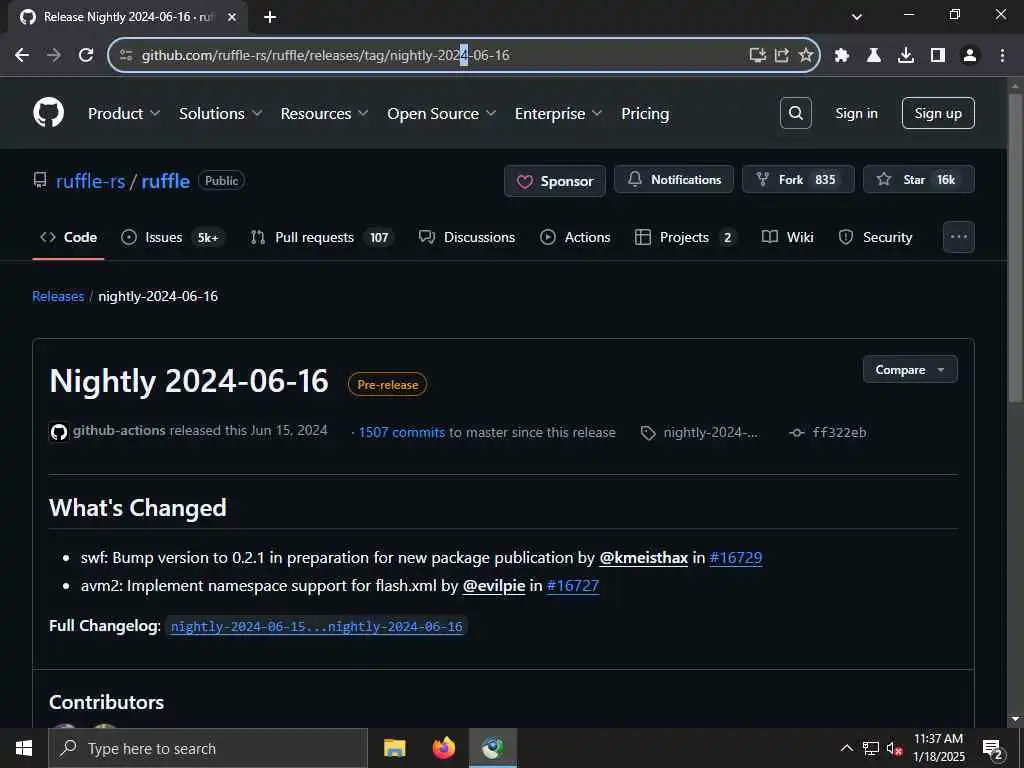Image resolution: width=1024 pixels, height=768 pixels.
Task: Show more repository tabs via ellipsis button
Action: point(959,237)
